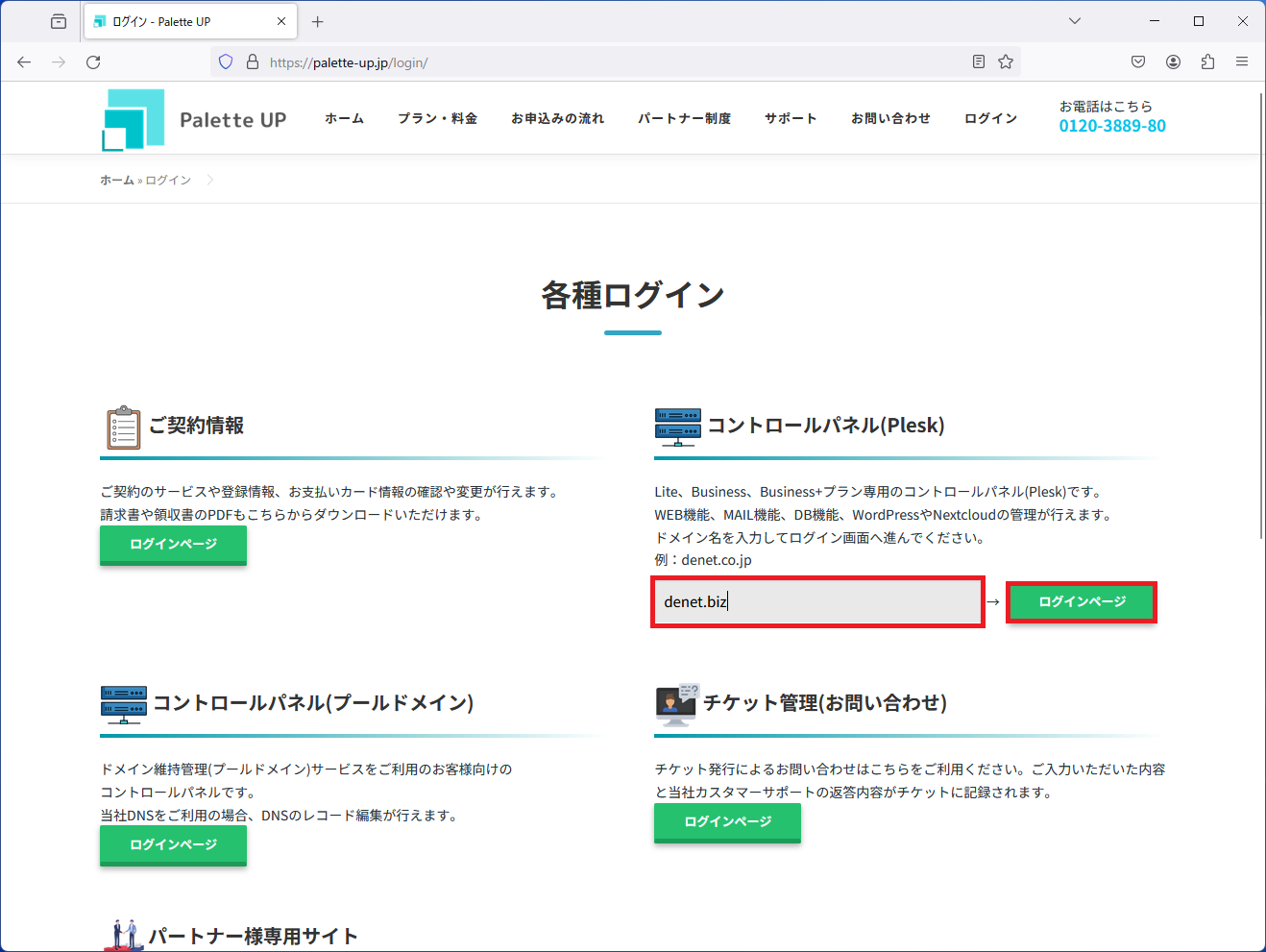Open the パートナー制度 menu item
This screenshot has width=1266, height=952.
pos(685,118)
